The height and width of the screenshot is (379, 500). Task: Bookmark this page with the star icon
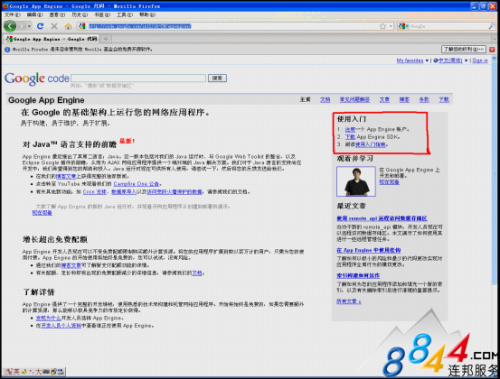(383, 26)
